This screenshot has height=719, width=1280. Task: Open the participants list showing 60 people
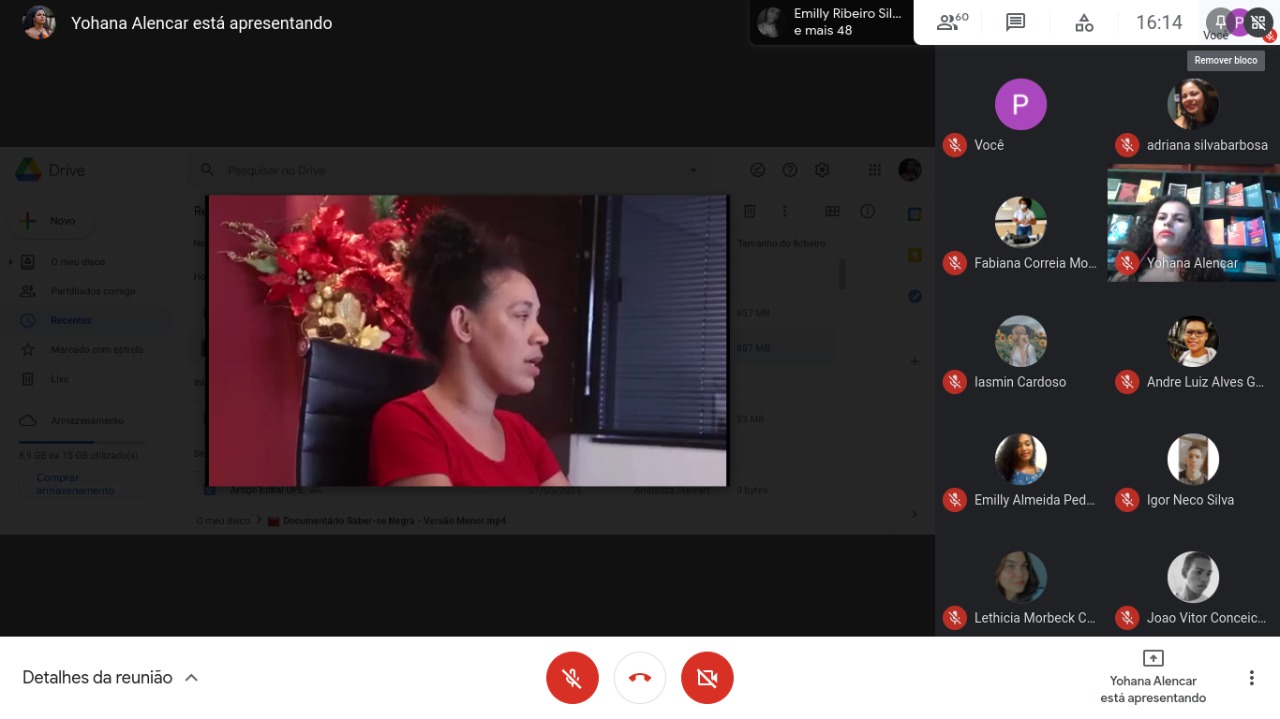pos(952,22)
